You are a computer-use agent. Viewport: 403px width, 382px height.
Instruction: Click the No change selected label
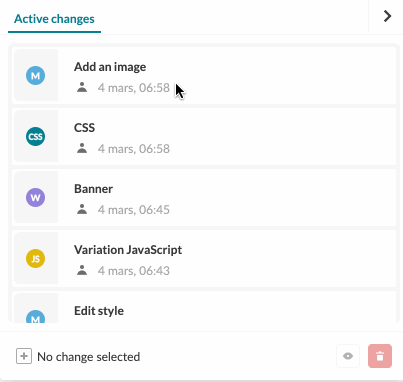(89, 357)
